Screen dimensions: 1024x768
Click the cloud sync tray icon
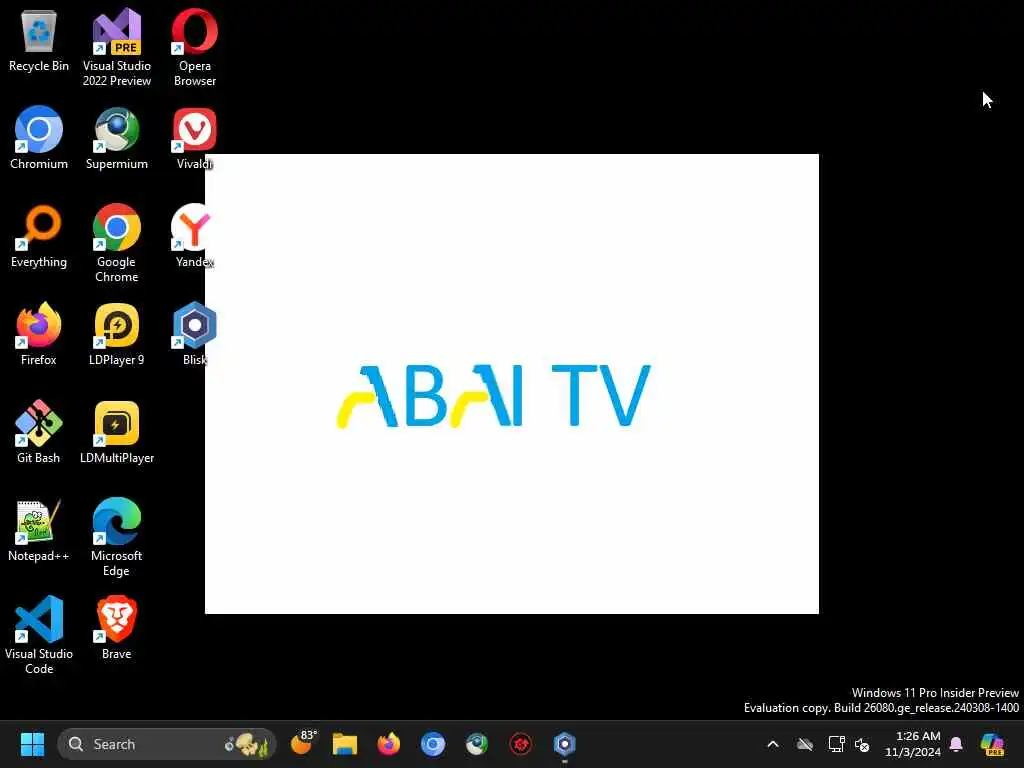tap(805, 744)
